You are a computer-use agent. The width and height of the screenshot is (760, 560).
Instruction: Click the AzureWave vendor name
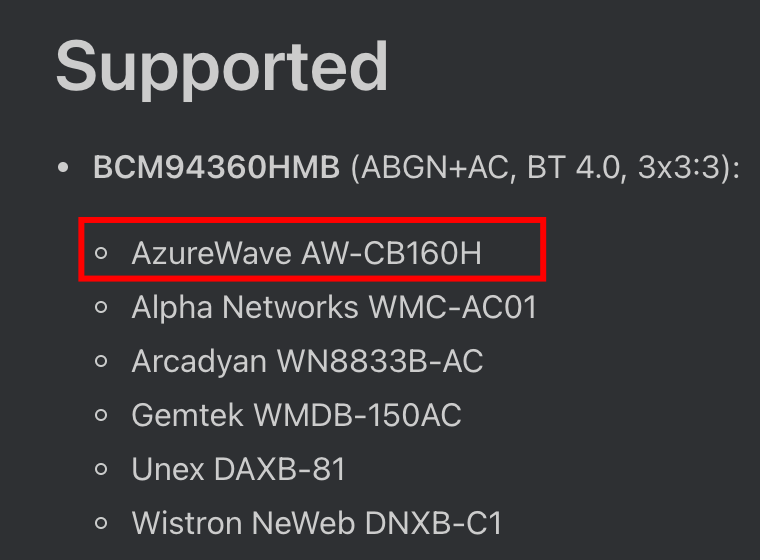click(211, 253)
